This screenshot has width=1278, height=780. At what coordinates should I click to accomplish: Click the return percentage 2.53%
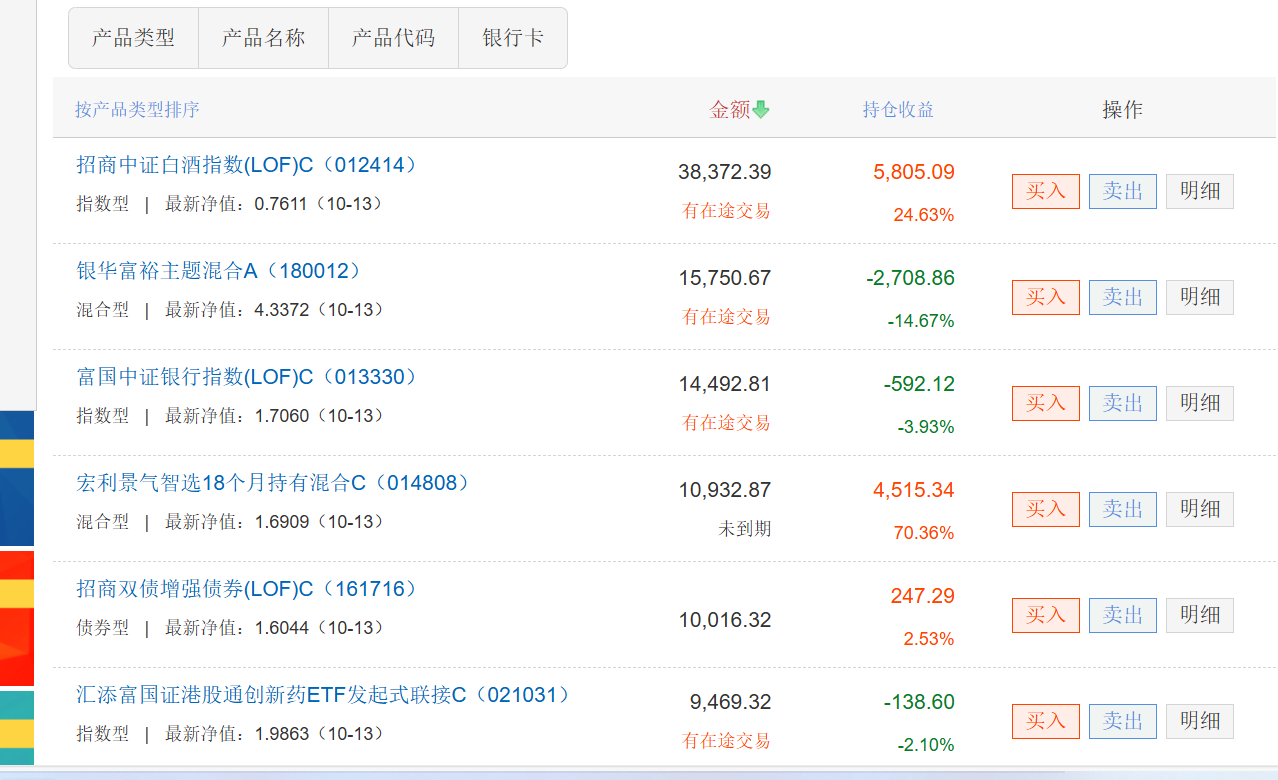coord(929,639)
